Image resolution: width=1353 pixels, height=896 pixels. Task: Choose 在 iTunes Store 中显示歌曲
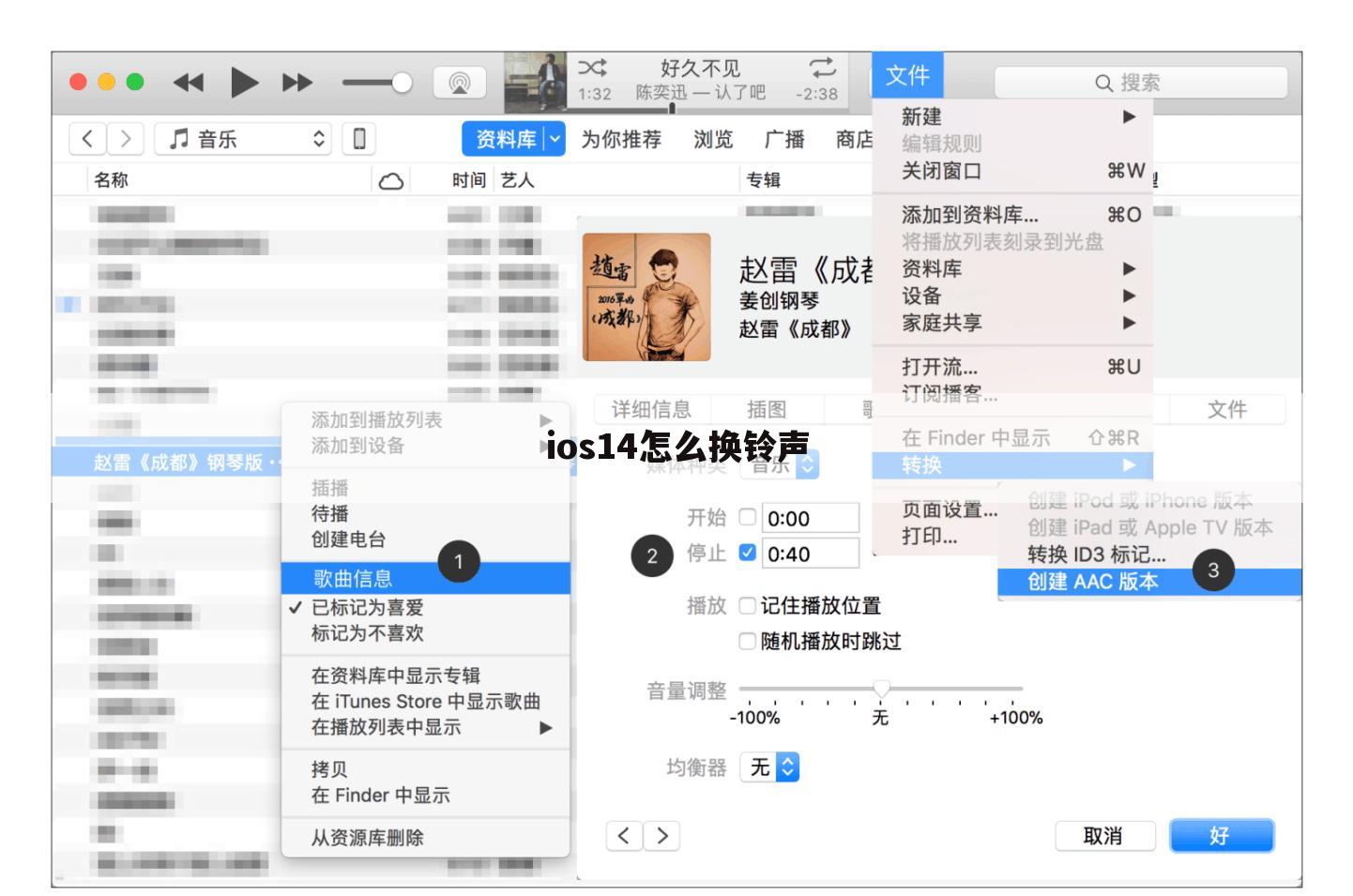(x=426, y=701)
